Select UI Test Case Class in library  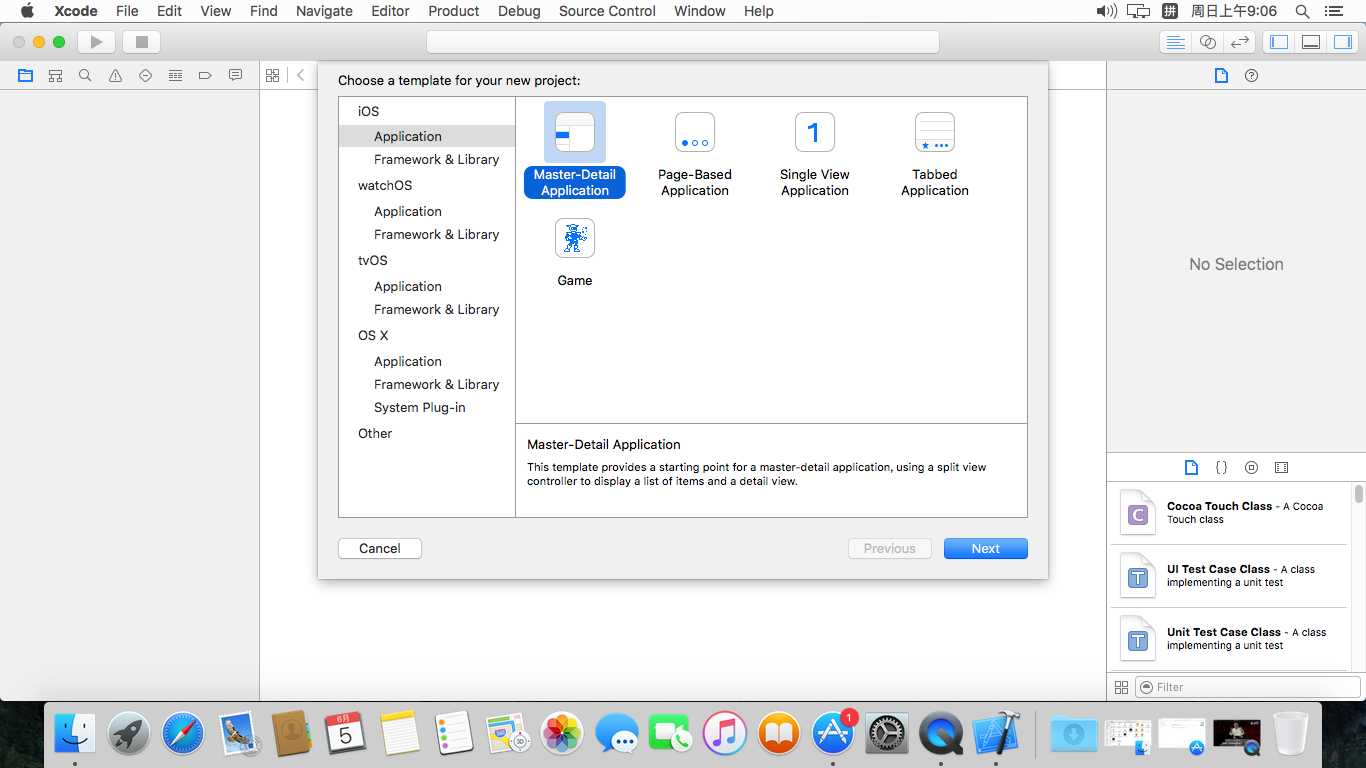1227,576
